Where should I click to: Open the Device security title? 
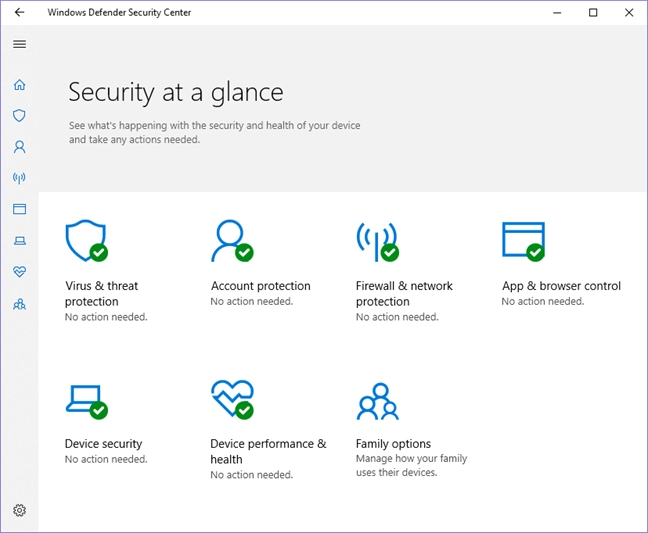tap(103, 444)
